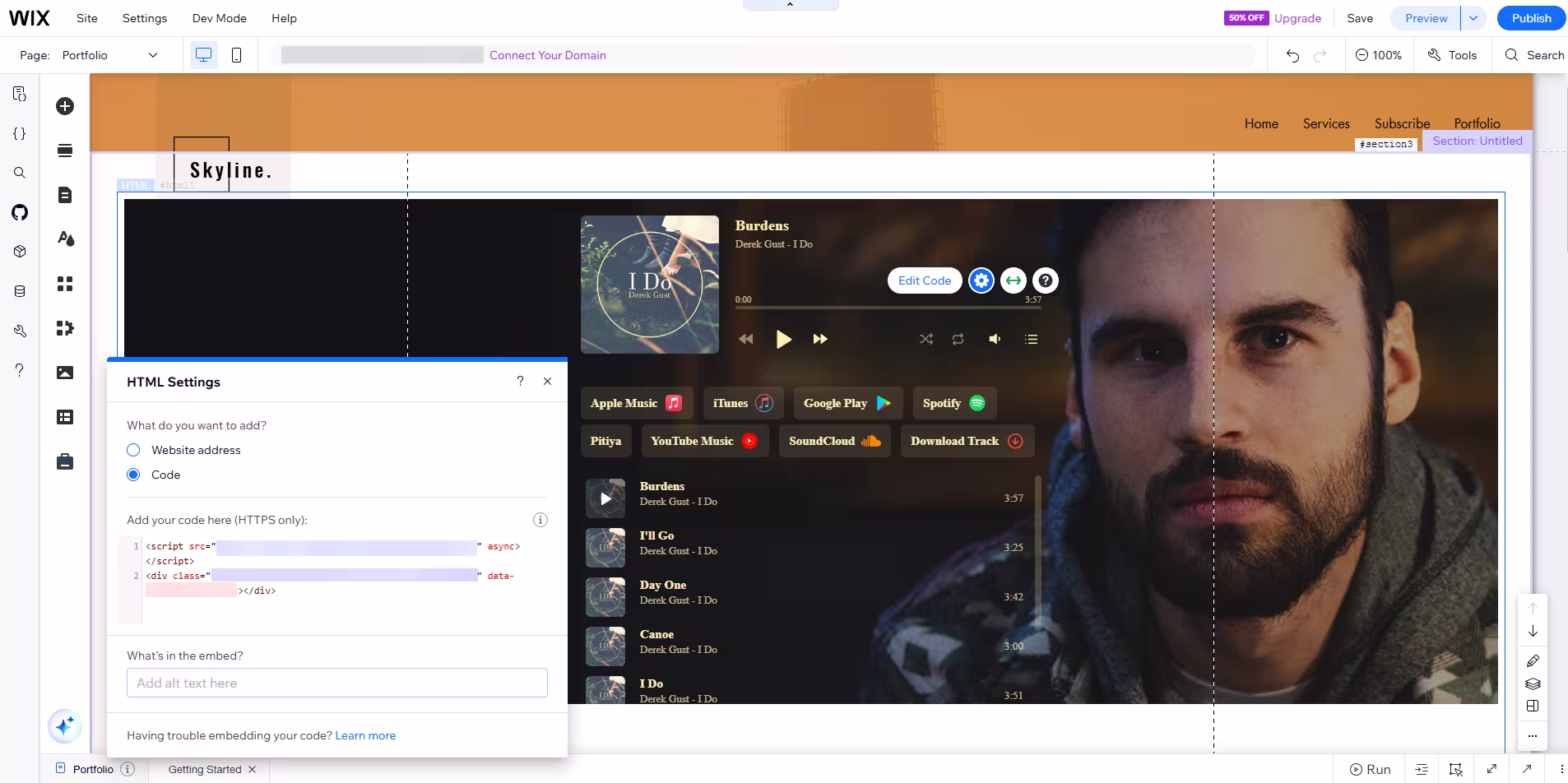Image resolution: width=1568 pixels, height=783 pixels.
Task: Open the Help question mark in code sidebar
Action: tap(20, 370)
